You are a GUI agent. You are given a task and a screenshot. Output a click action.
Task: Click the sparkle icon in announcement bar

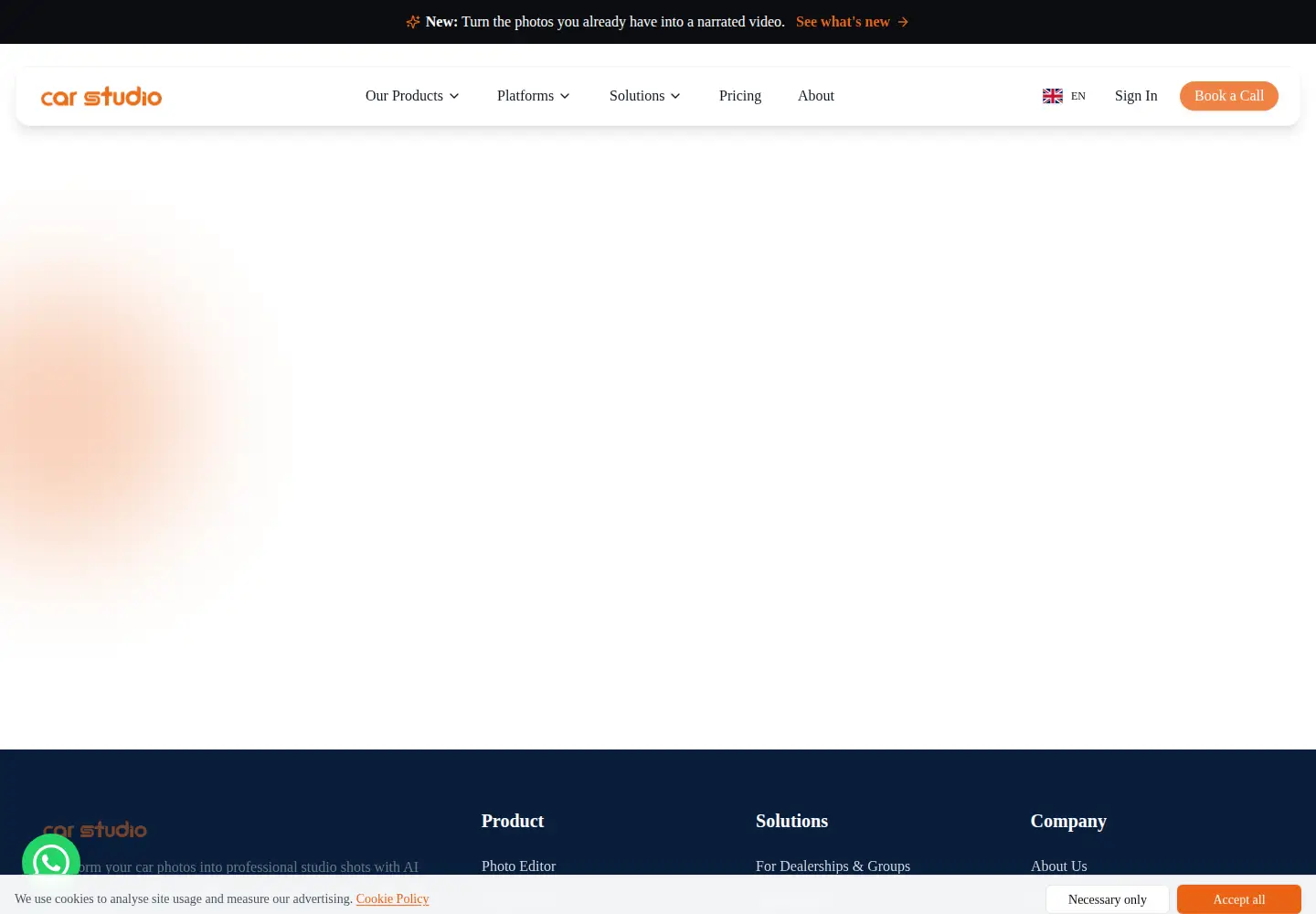pyautogui.click(x=413, y=22)
